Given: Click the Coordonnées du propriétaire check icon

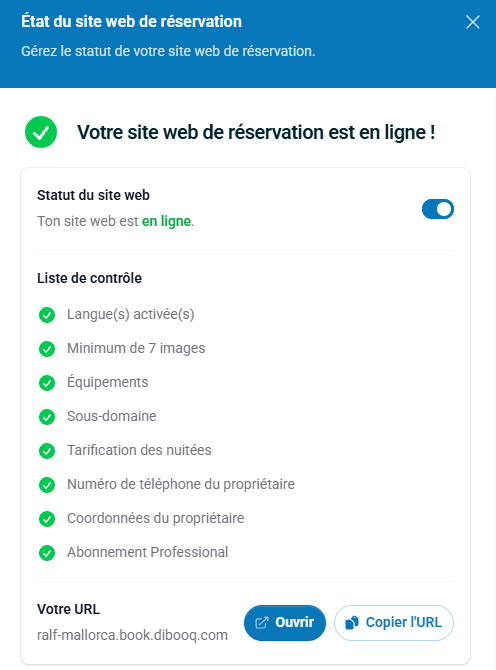Looking at the screenshot, I should (x=47, y=519).
